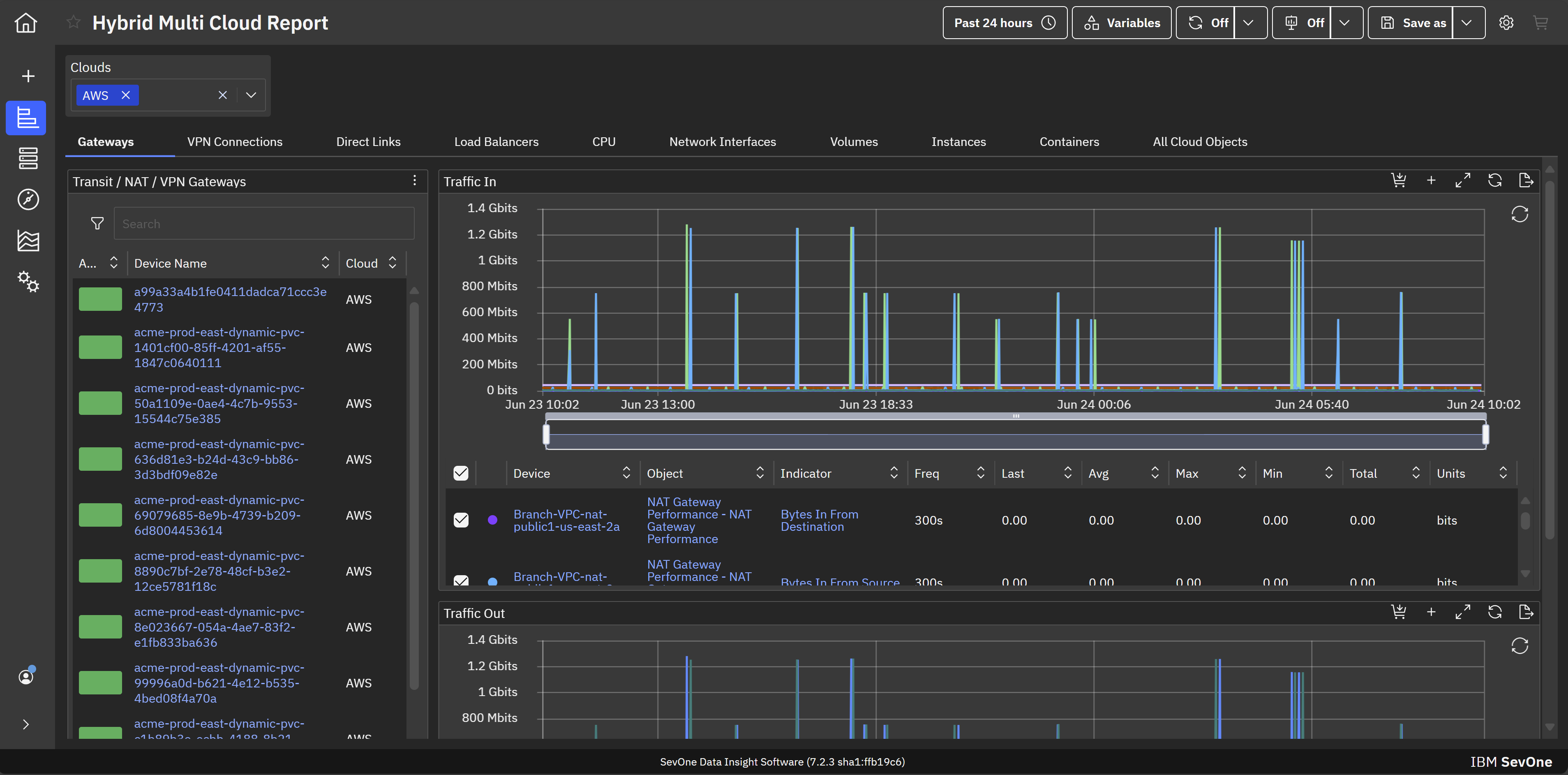Expand the Clouds dropdown chevron

click(251, 95)
